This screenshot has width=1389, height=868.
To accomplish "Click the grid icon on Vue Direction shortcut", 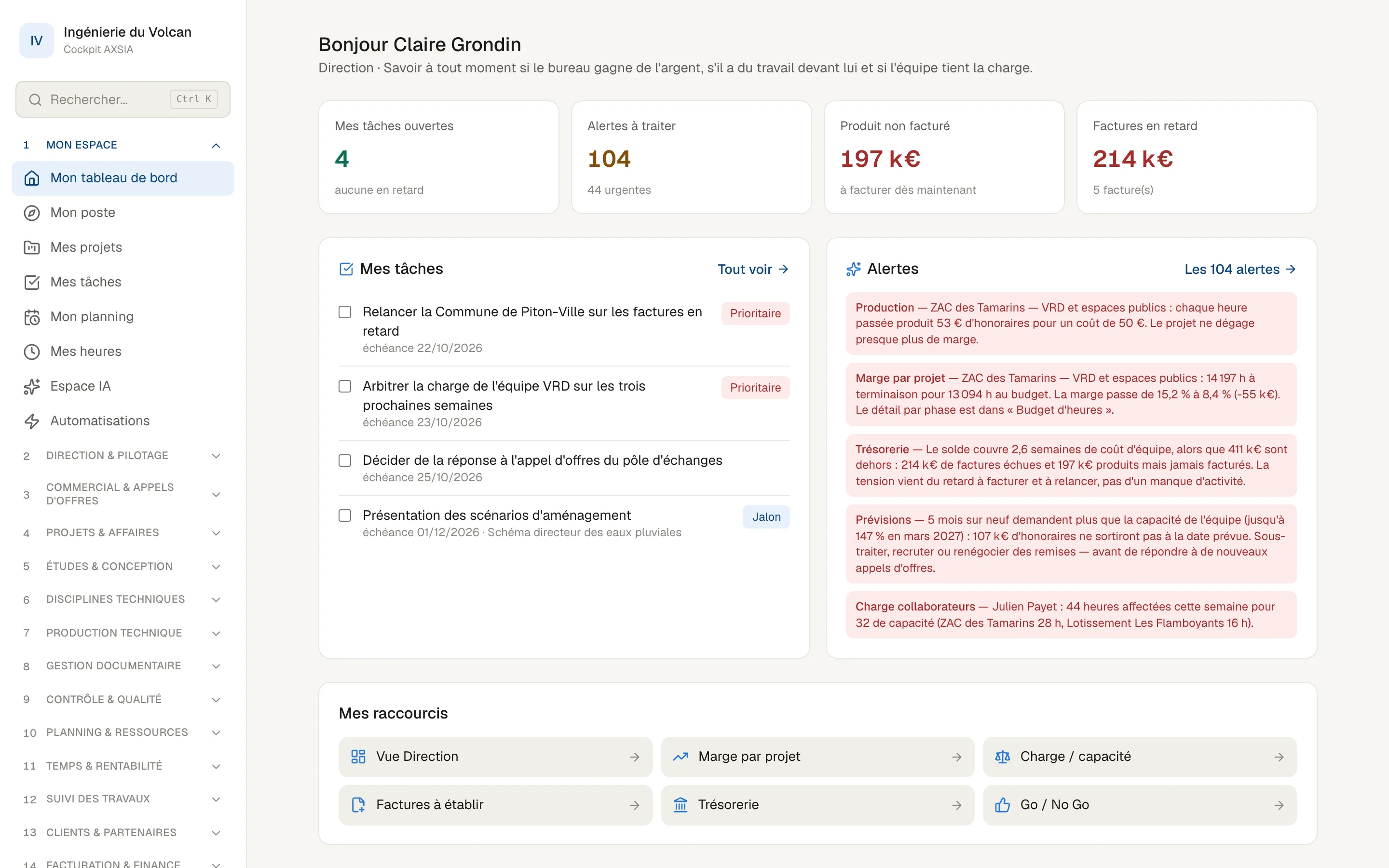I will click(x=358, y=757).
